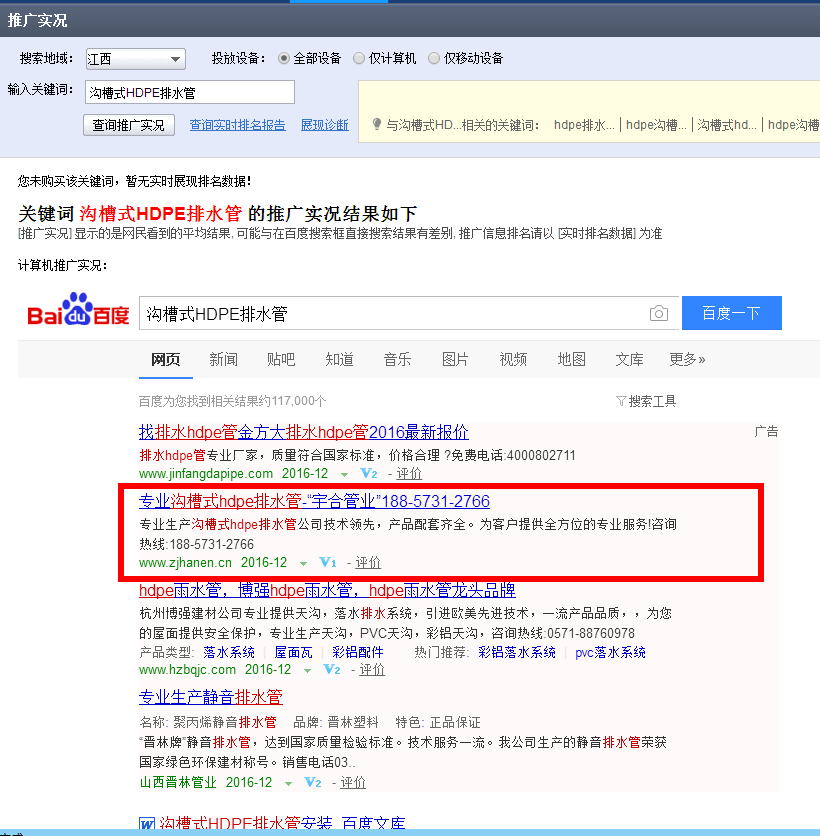Expand dropdown arrow next to 山西晋林管业
820x836 pixels.
click(x=288, y=783)
